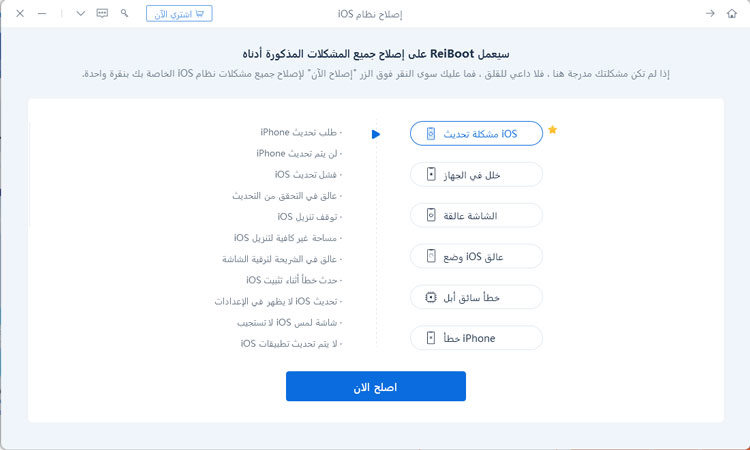Click the blue play arrow indicator

click(x=375, y=134)
